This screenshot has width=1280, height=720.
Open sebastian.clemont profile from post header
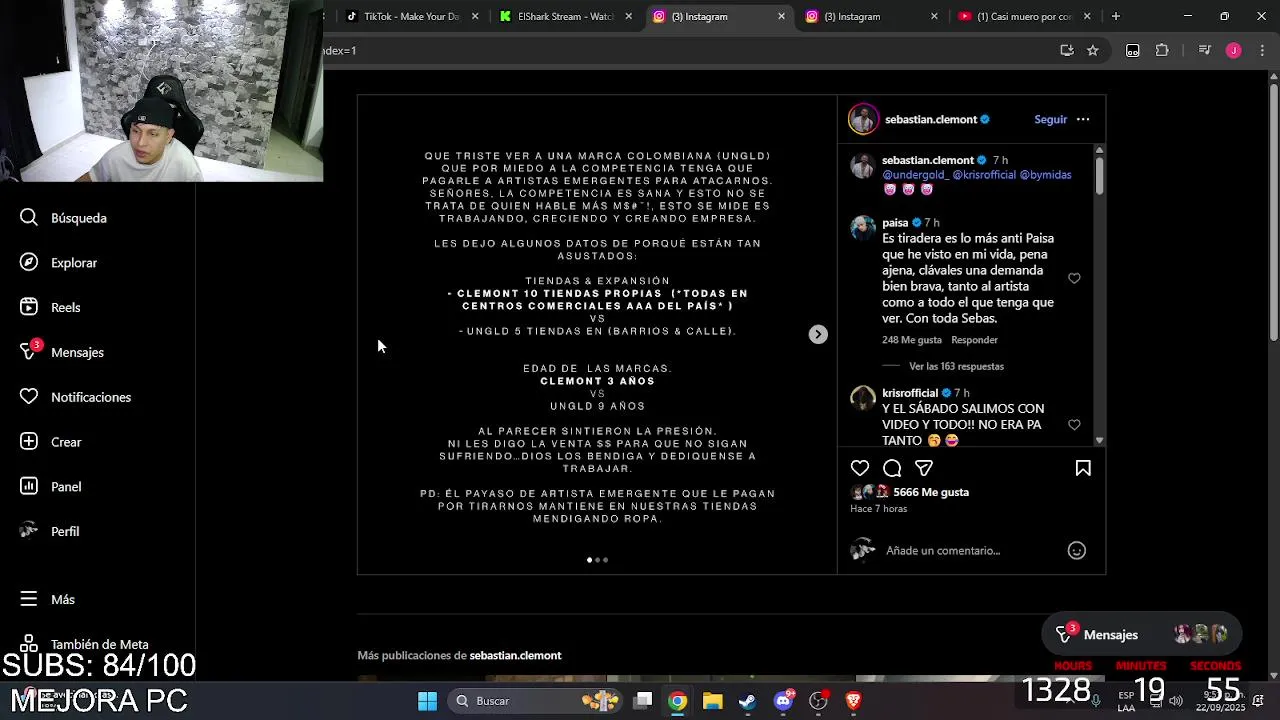[x=931, y=119]
